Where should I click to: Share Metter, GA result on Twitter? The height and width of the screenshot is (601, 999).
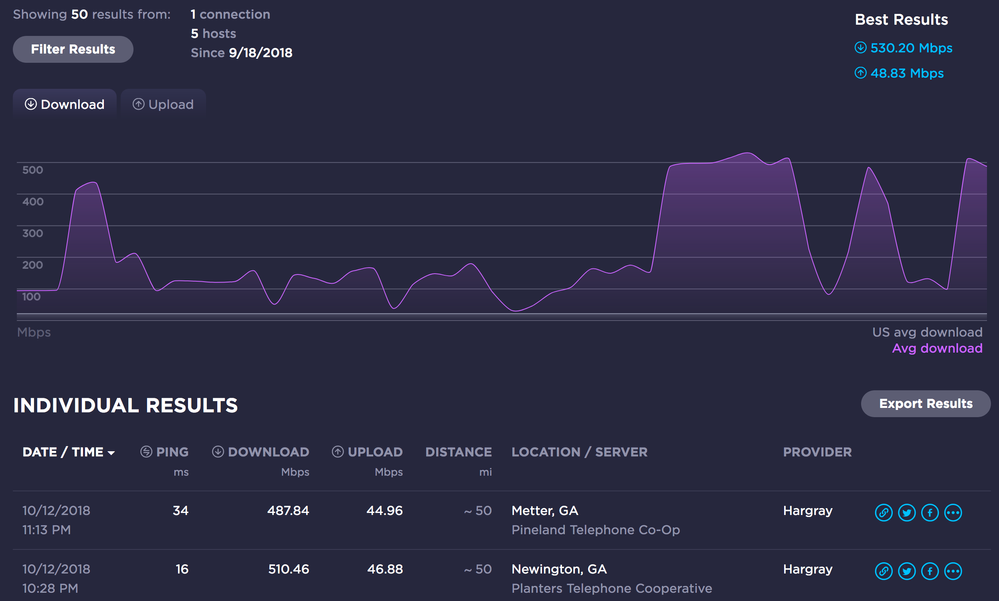point(907,513)
